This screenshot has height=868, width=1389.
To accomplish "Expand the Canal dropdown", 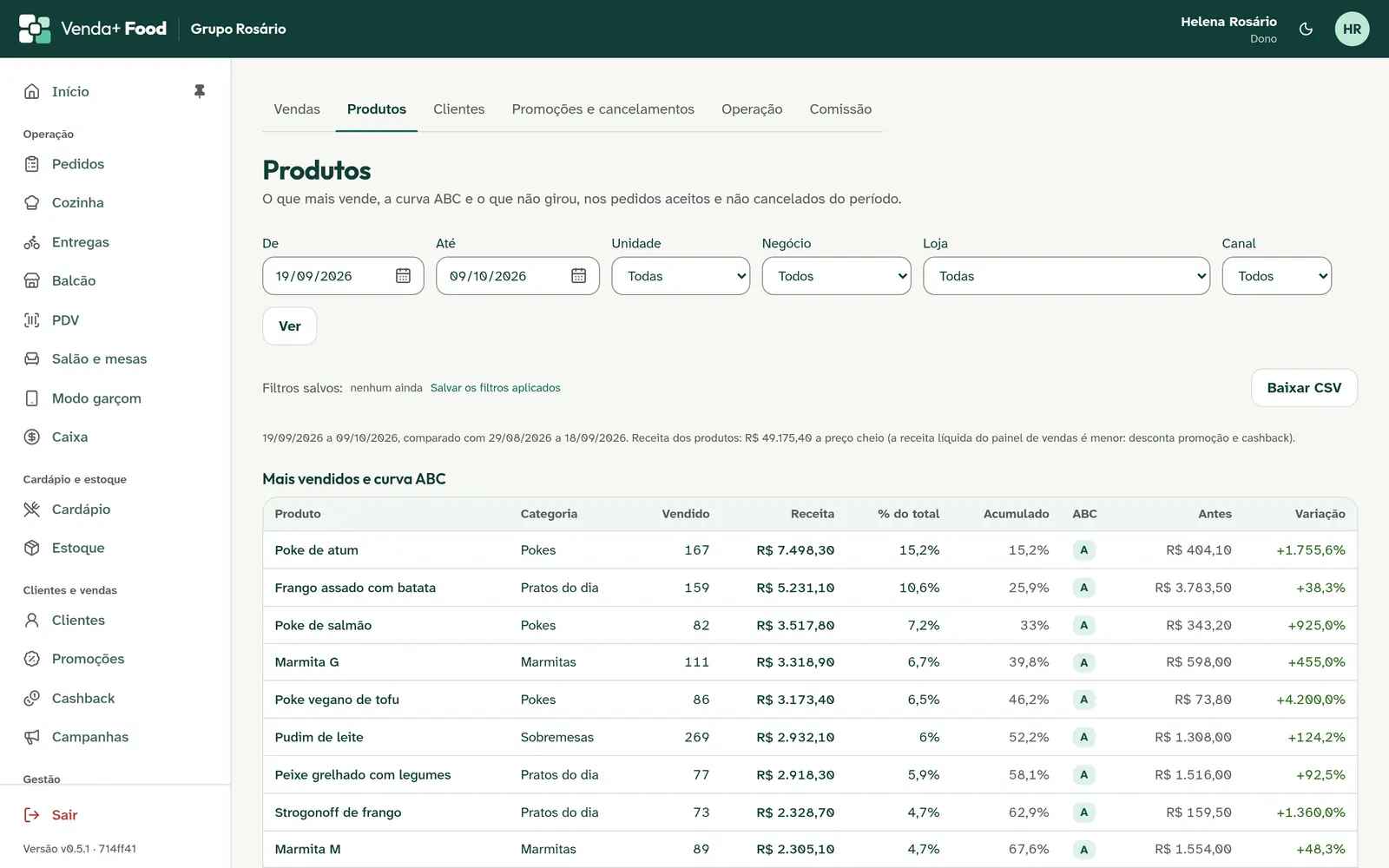I will (x=1276, y=276).
